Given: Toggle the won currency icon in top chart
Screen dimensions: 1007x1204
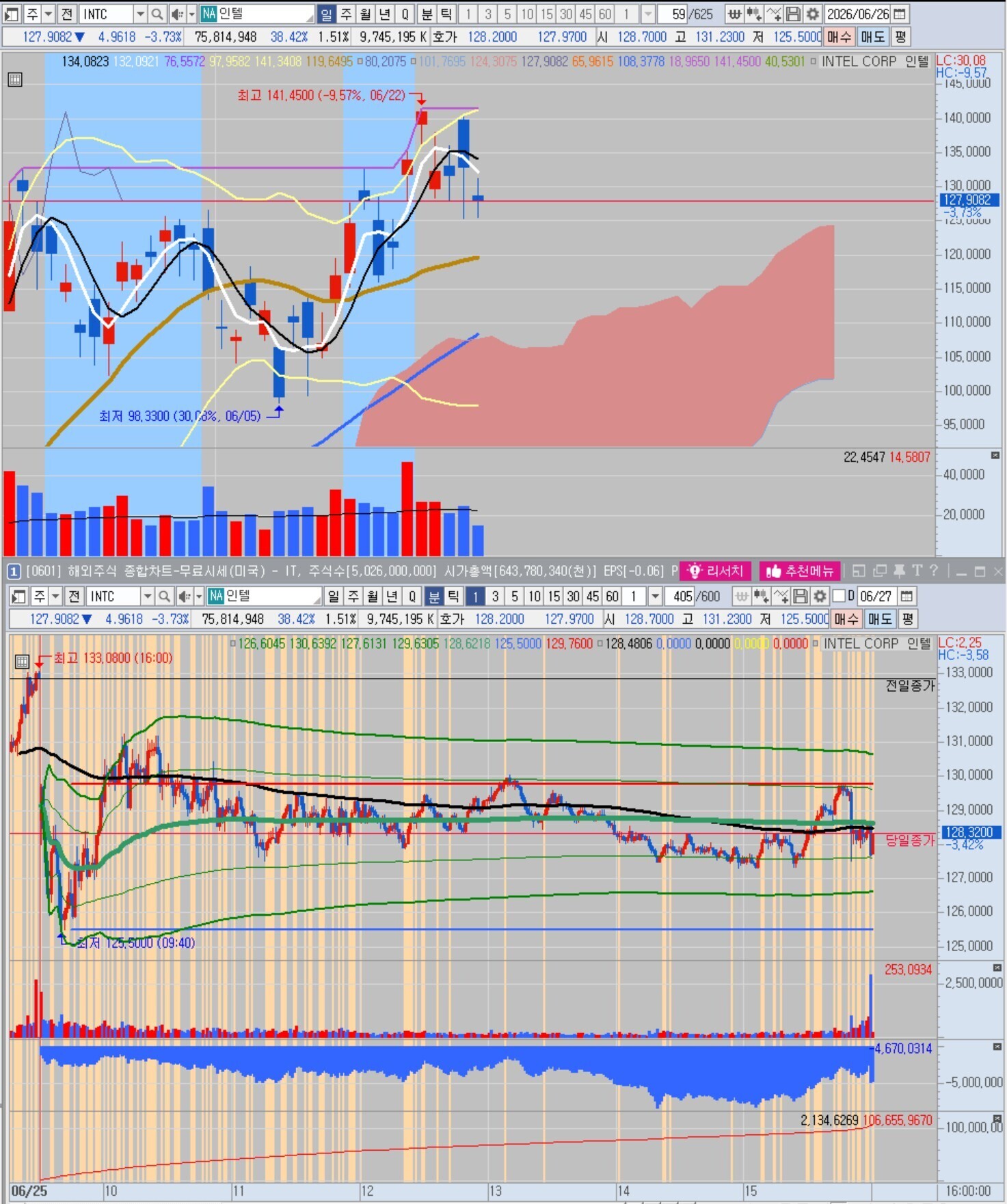Looking at the screenshot, I should pos(734,14).
